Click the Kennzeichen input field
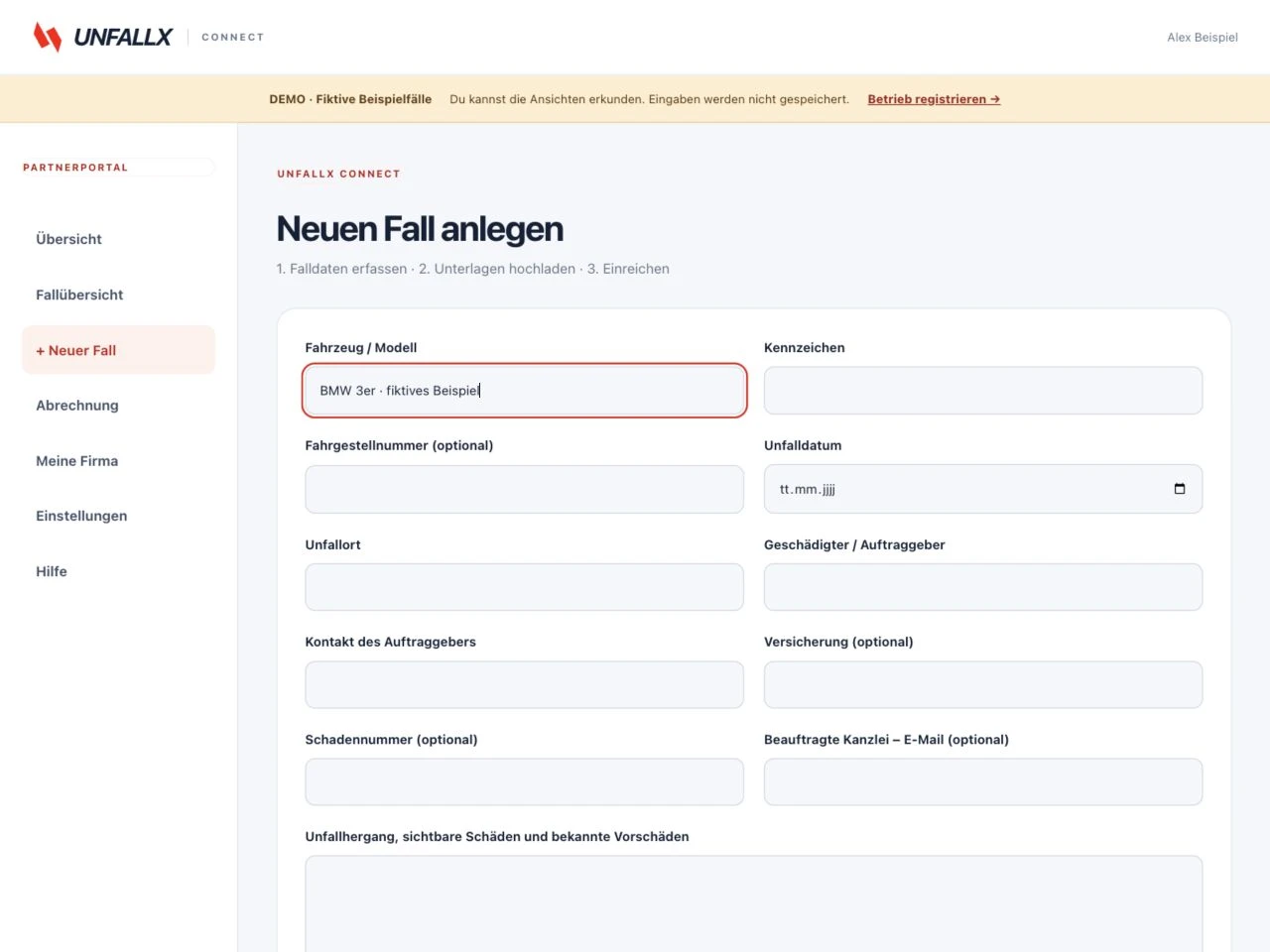The image size is (1270, 952). (983, 391)
